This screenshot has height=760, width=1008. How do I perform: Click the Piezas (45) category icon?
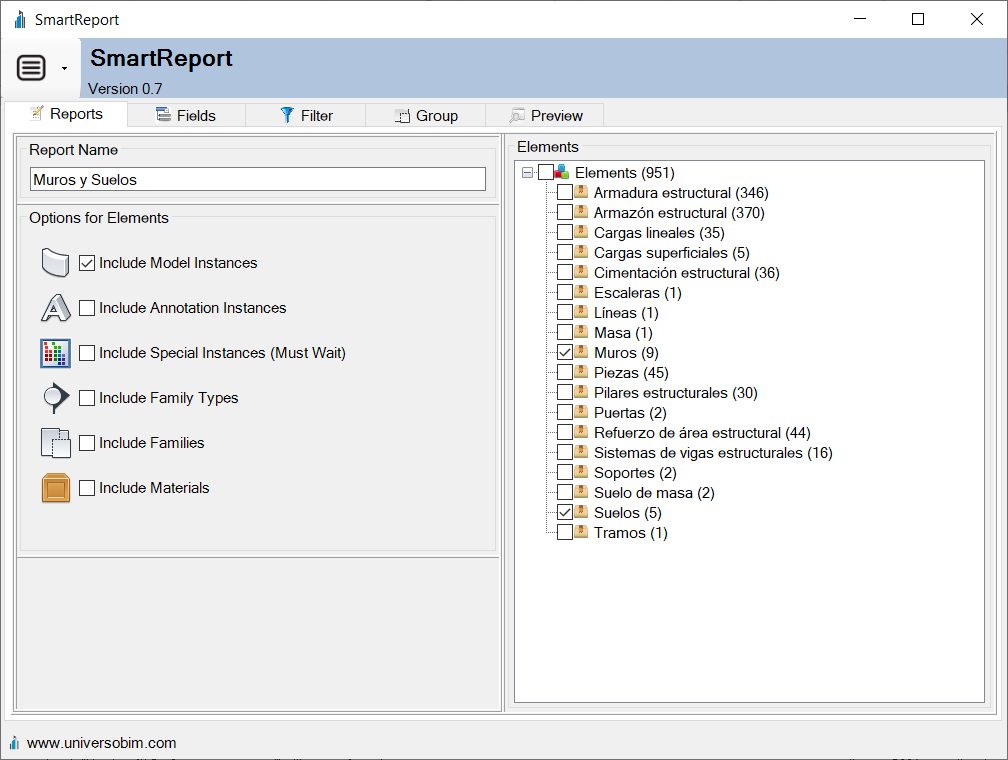[581, 372]
